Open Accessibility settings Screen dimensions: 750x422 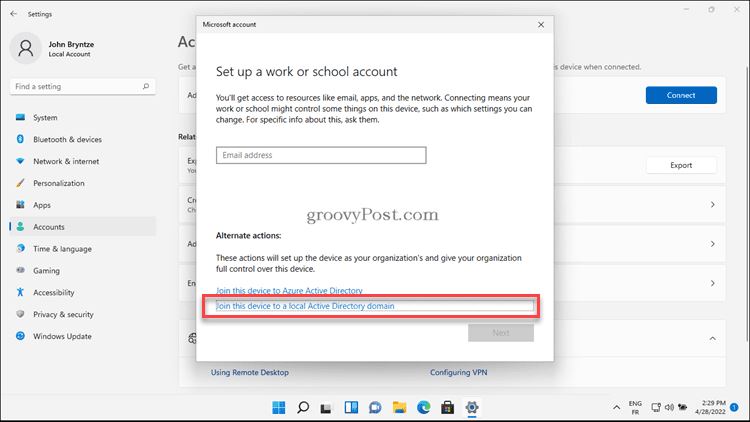(x=82, y=292)
